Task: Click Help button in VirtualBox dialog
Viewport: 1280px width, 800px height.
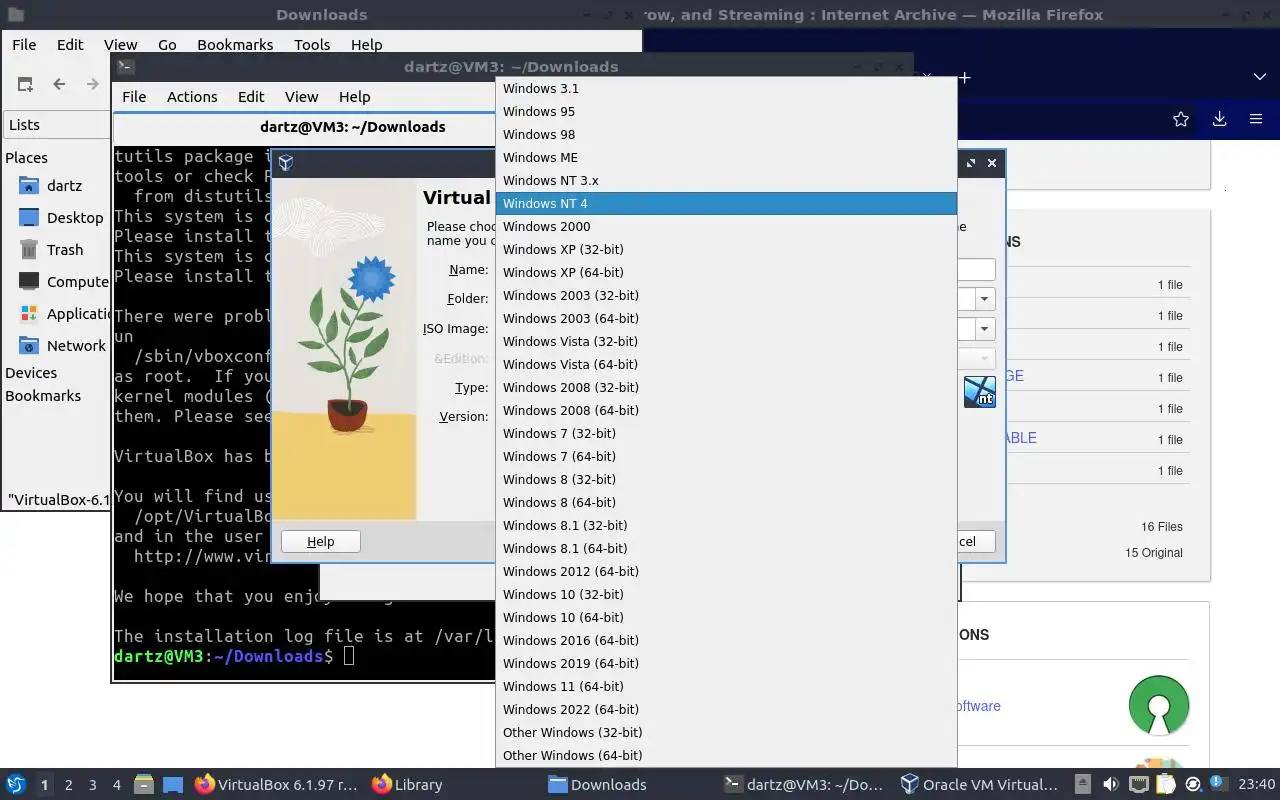Action: click(x=321, y=541)
